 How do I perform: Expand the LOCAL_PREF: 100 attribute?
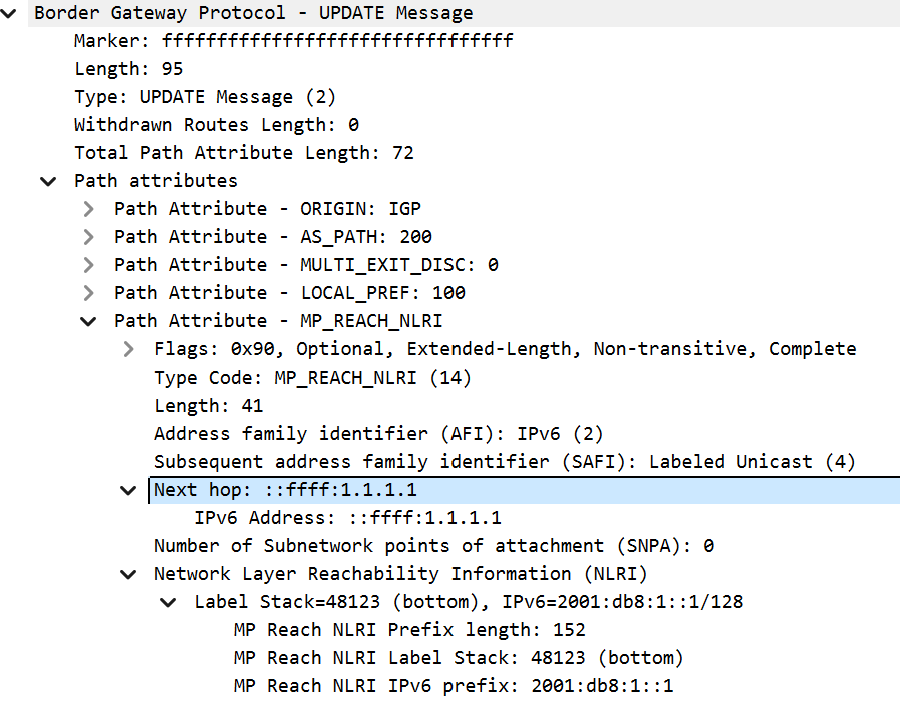pos(89,293)
